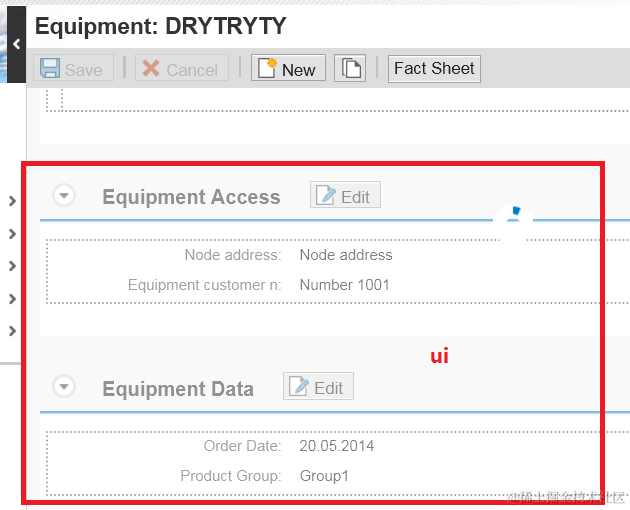The image size is (630, 510).
Task: Create a new equipment with New
Action: tap(288, 68)
